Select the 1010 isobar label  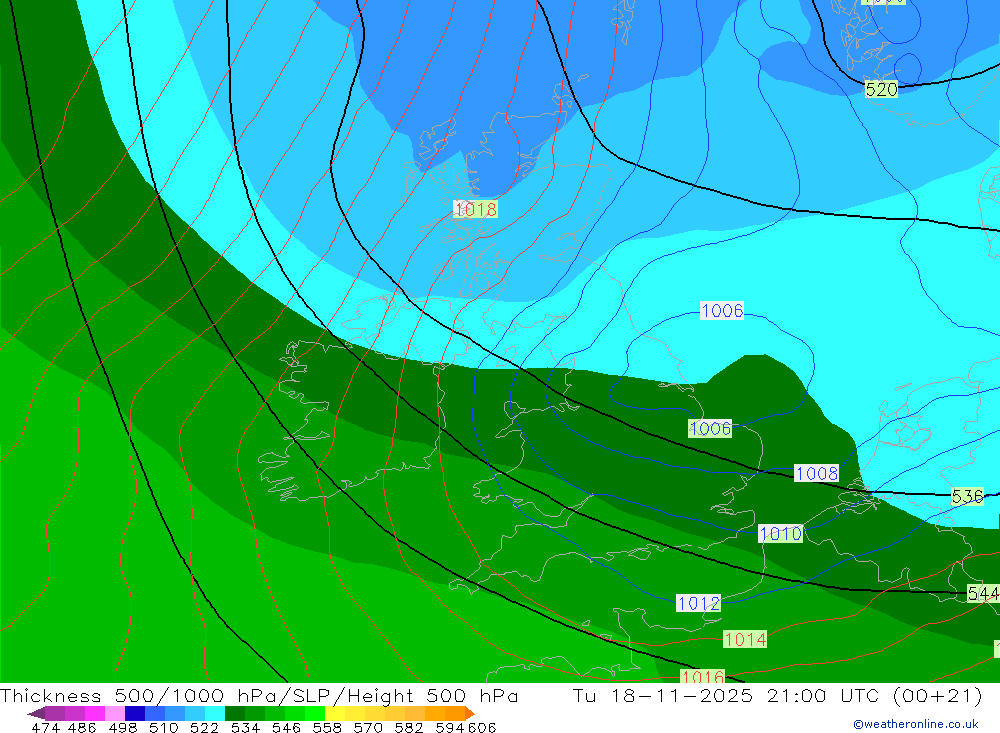tap(781, 533)
